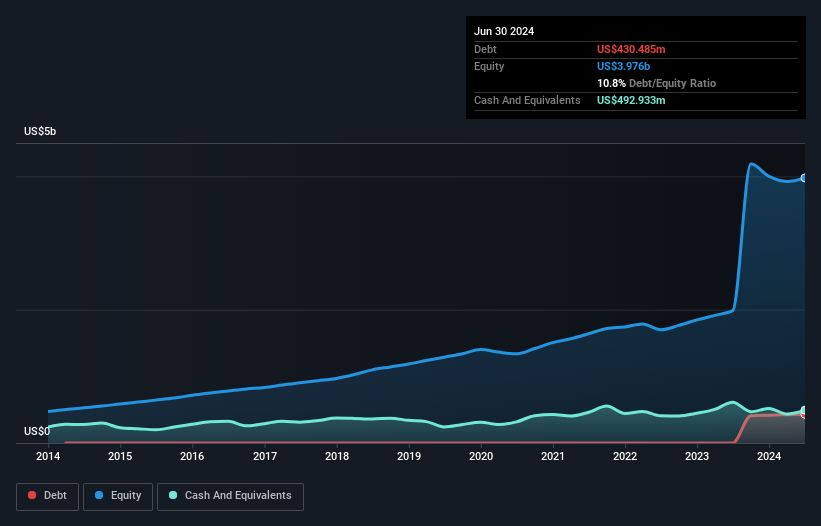Screen dimensions: 821x526
Task: Click the 2016 x-axis label
Action: 192,456
